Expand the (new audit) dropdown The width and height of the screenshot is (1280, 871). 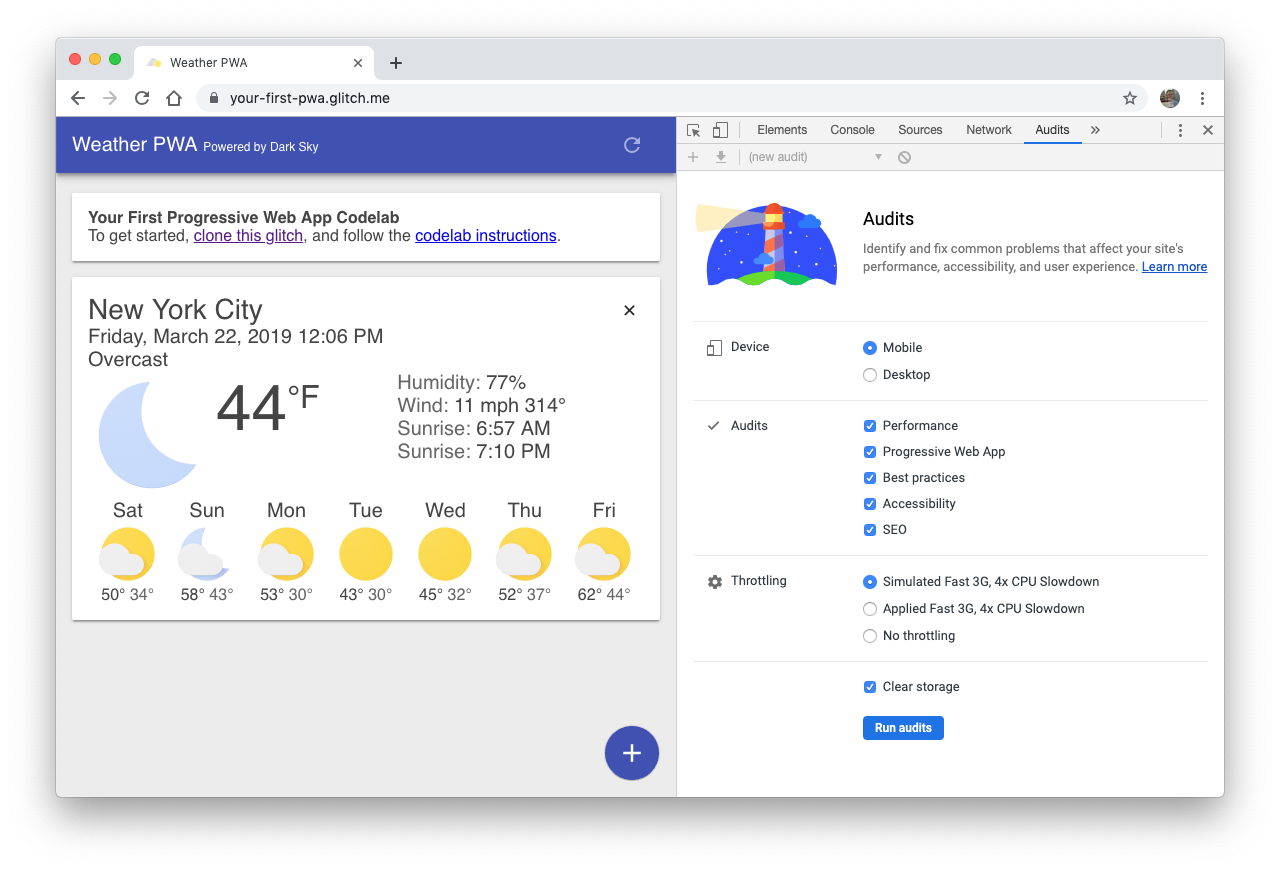click(815, 157)
